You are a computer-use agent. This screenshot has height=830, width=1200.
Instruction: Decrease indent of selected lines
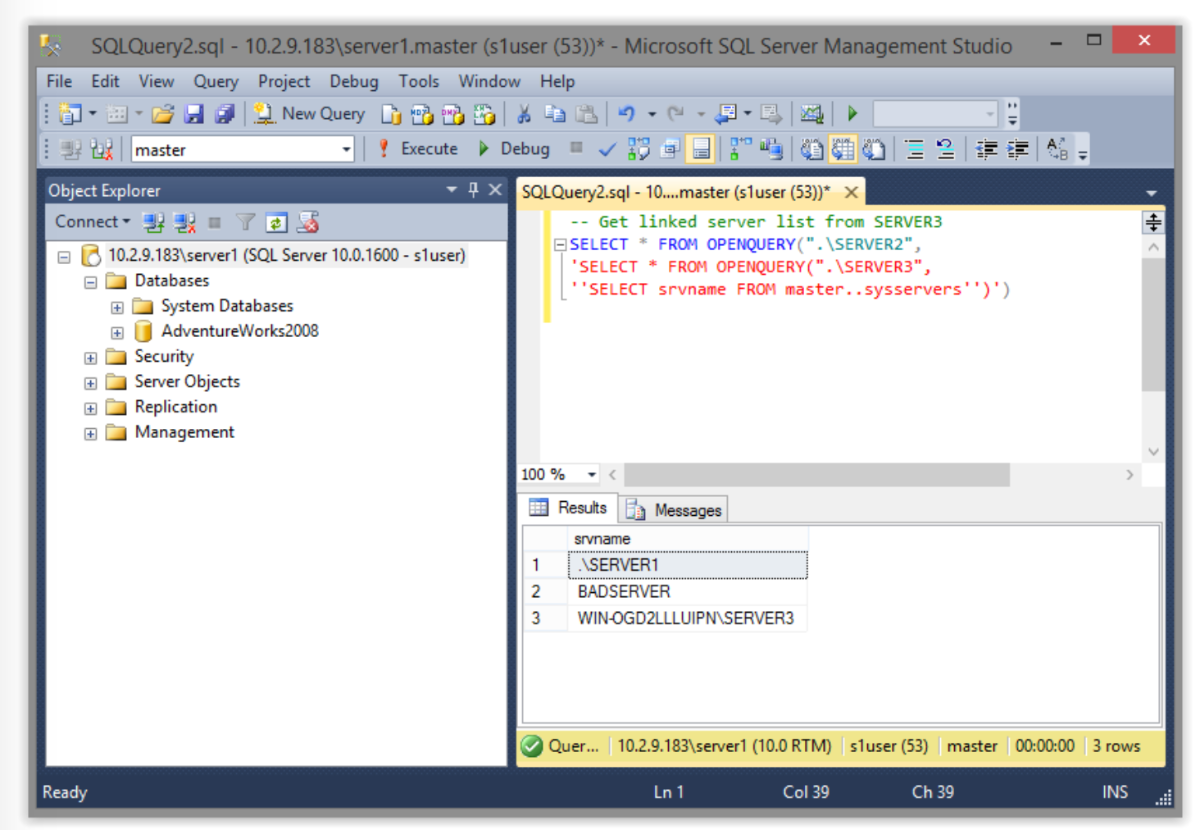point(987,150)
